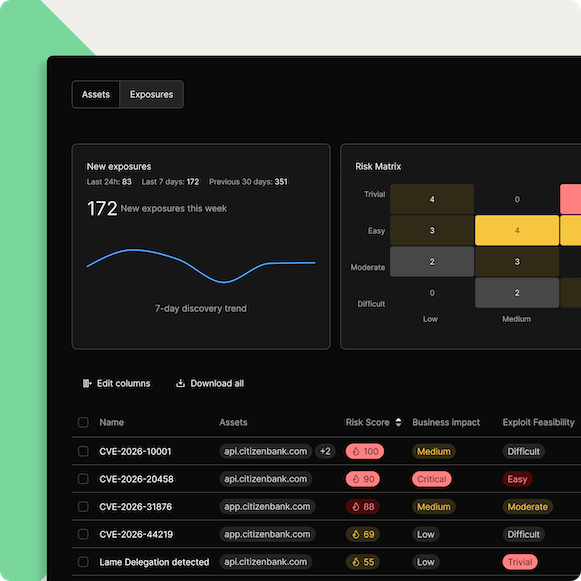Click api.citizenbank.com asset in CVE-2026-10001 row
This screenshot has height=581, width=581.
pyautogui.click(x=265, y=451)
